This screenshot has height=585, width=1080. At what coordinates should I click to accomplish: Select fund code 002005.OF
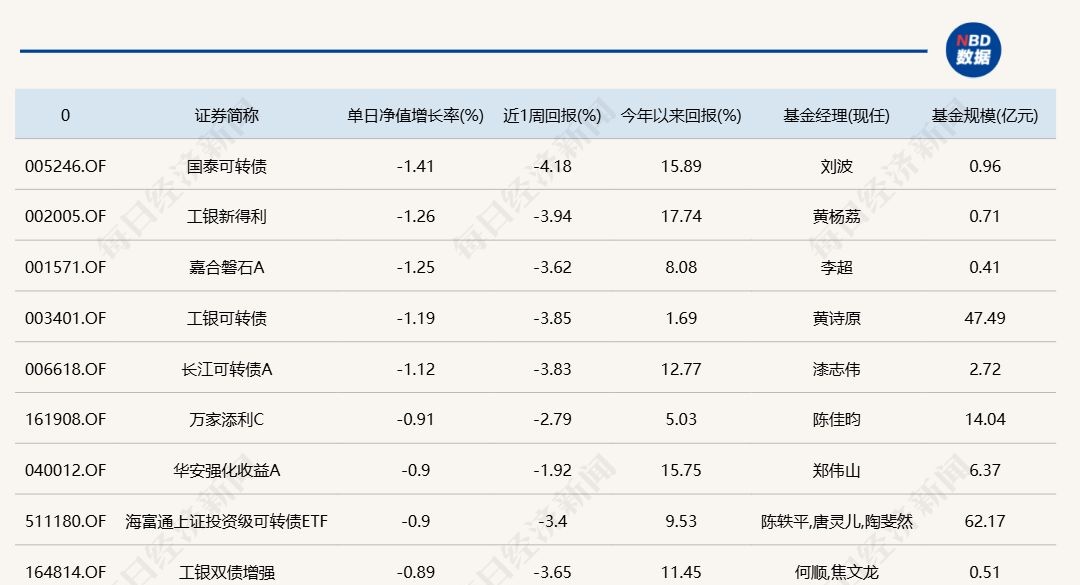pos(65,216)
